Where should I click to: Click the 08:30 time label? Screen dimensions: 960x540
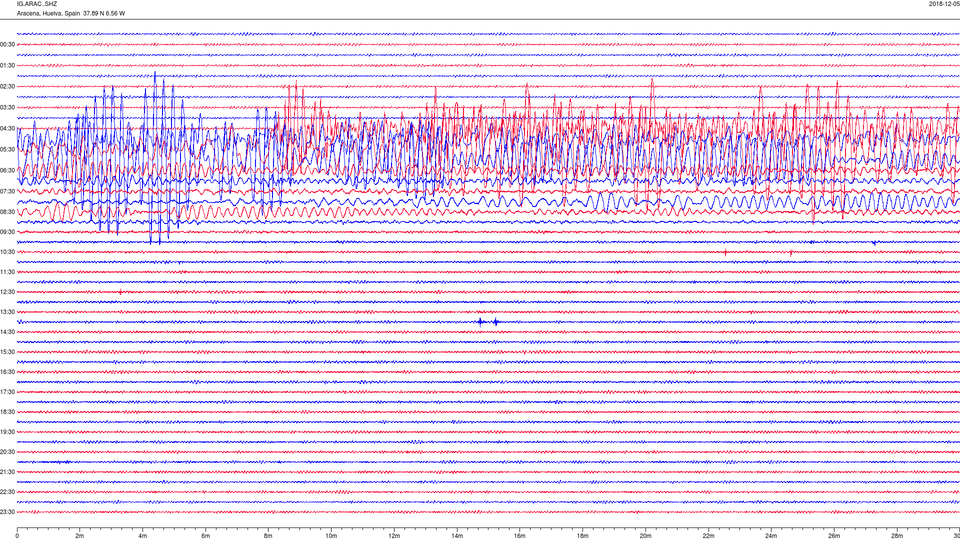click(x=7, y=212)
